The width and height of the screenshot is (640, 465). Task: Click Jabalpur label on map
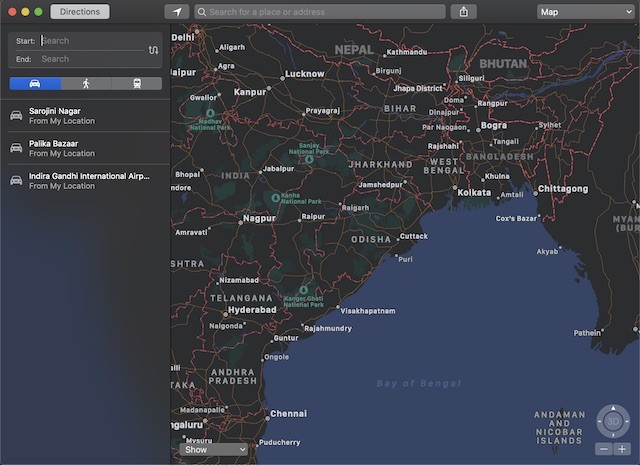pos(278,169)
